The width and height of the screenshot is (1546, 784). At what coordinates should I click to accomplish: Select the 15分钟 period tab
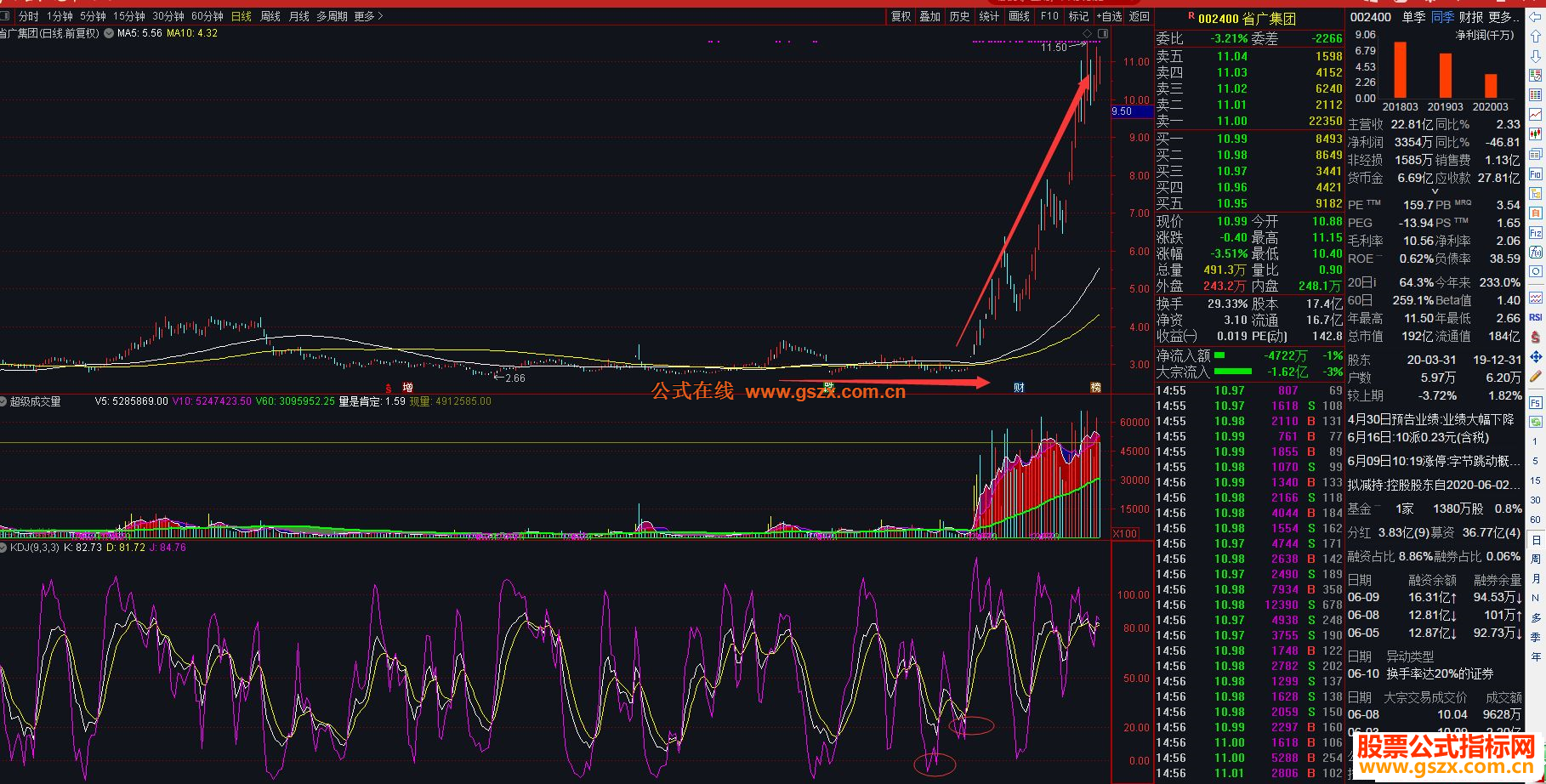click(x=129, y=16)
